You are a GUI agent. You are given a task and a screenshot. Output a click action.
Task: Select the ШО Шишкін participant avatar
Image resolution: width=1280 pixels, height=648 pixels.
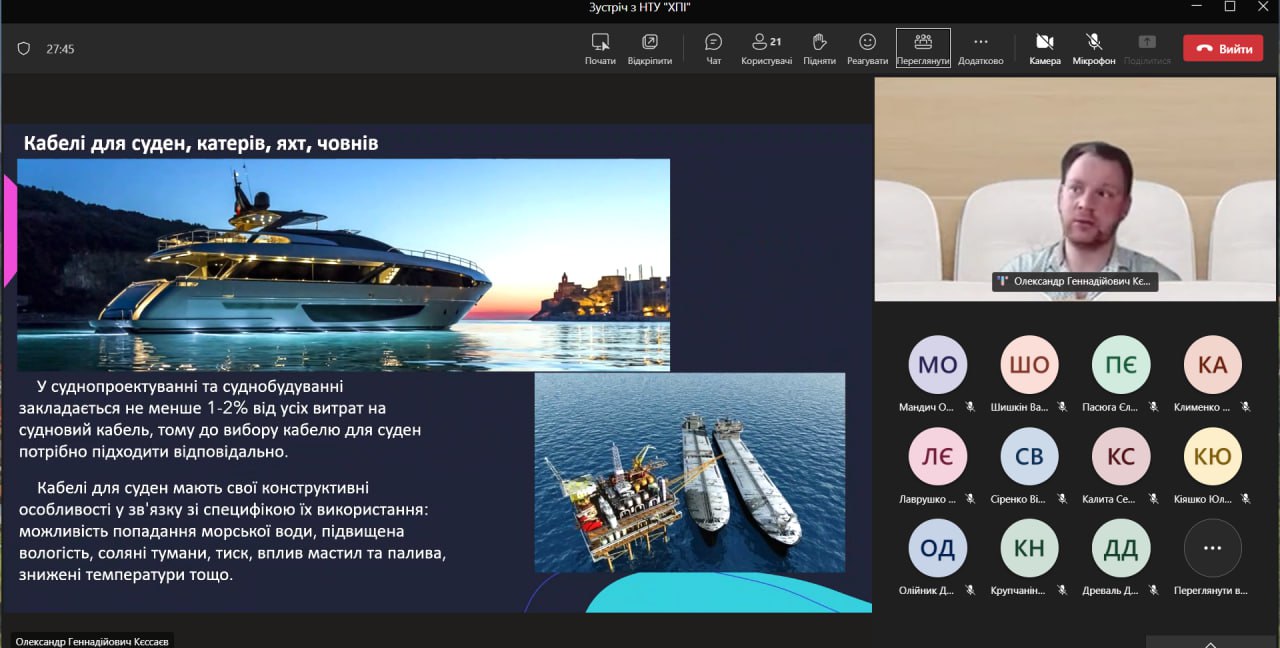pyautogui.click(x=1029, y=365)
